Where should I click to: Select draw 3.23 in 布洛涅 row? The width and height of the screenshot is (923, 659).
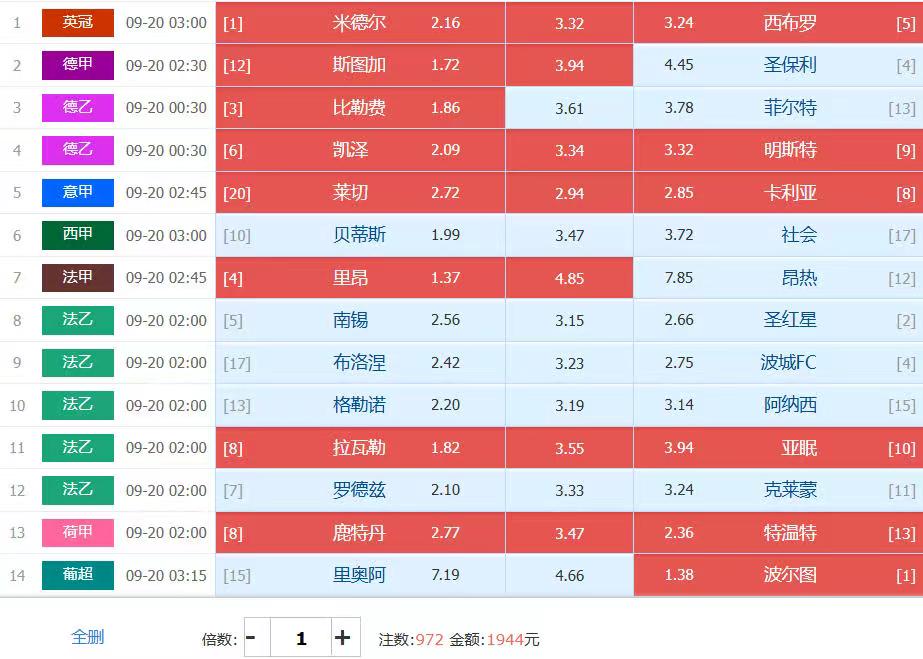point(569,362)
